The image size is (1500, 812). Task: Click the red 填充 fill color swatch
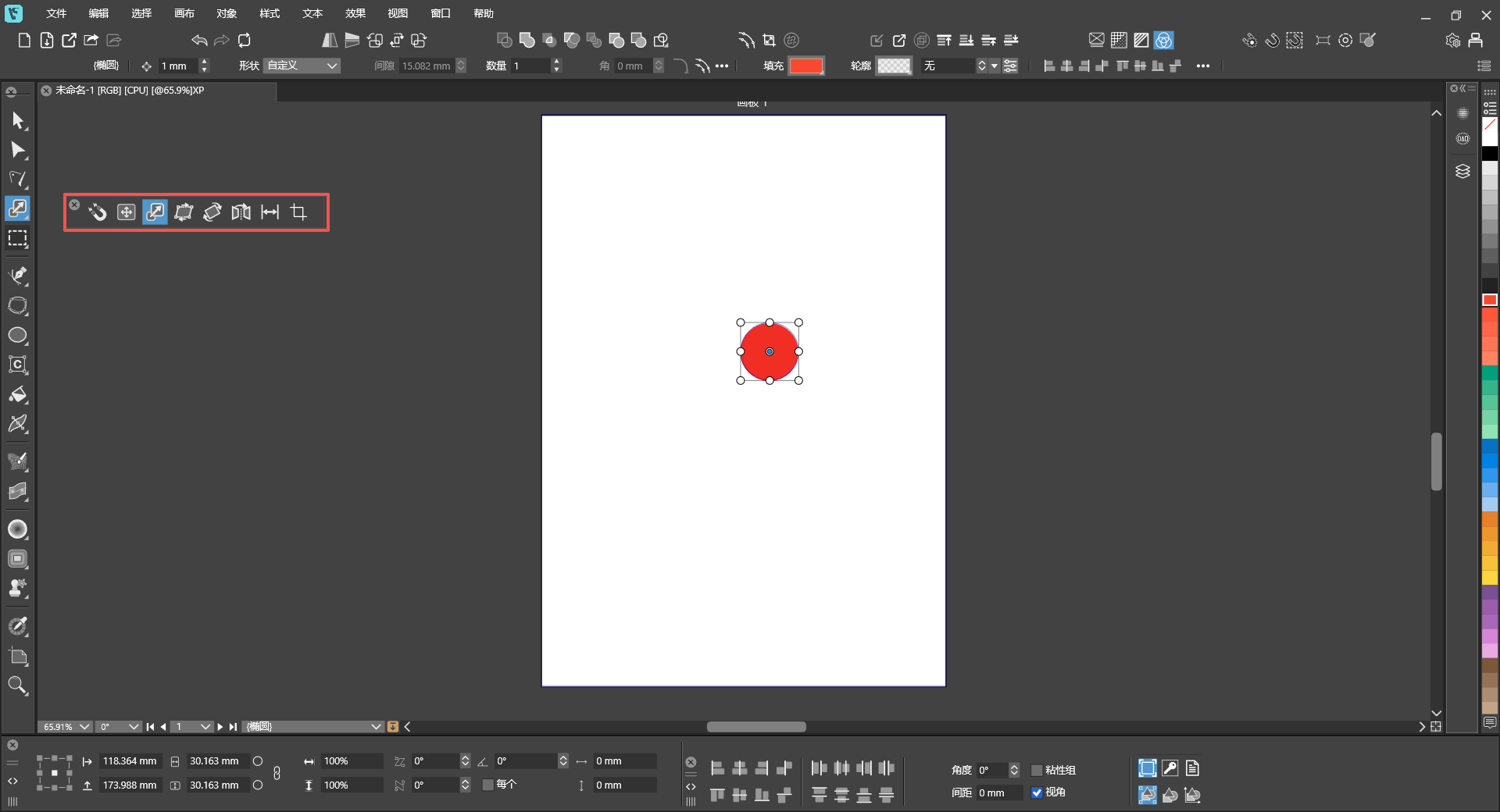(806, 66)
